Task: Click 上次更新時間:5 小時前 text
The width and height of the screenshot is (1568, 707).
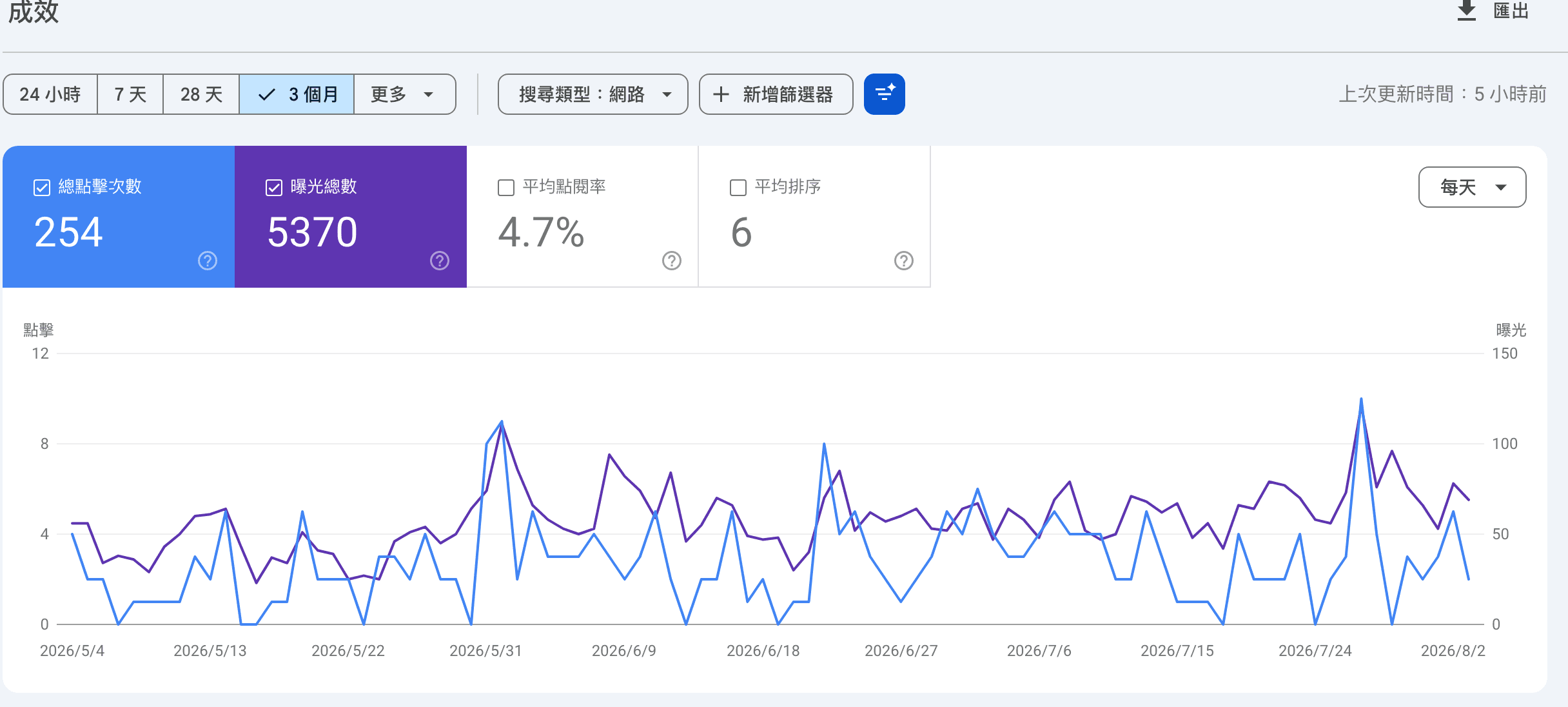Action: click(1442, 94)
